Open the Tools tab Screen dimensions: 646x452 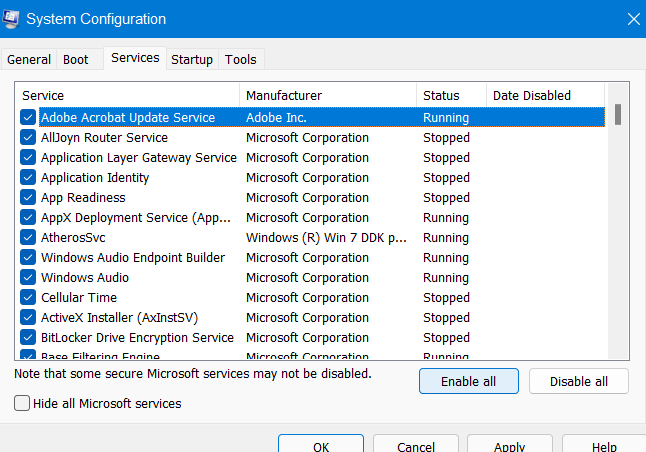click(x=240, y=60)
